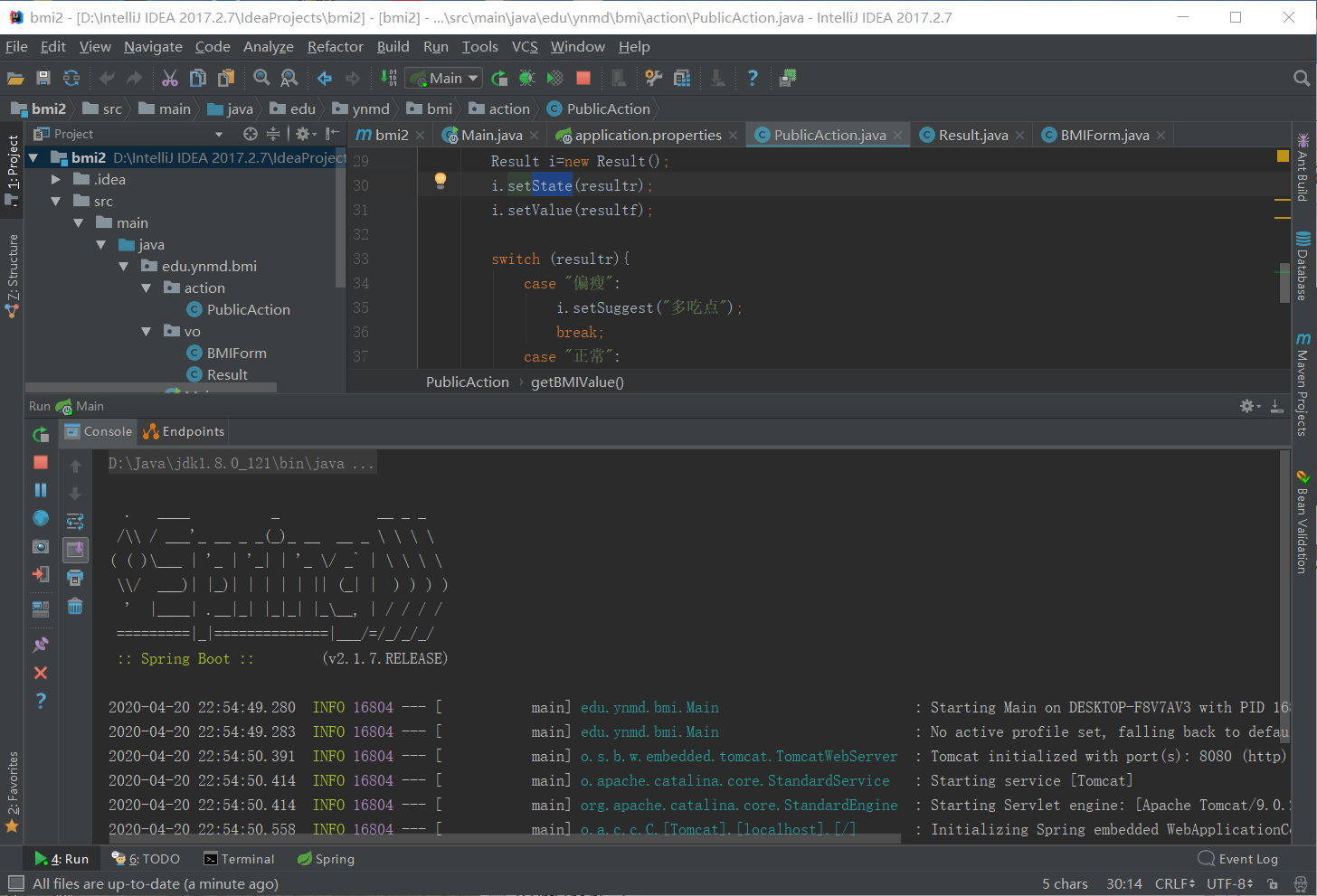Screen dimensions: 1317x896
Task: Rerun Main using the Run panel icon
Action: [41, 435]
